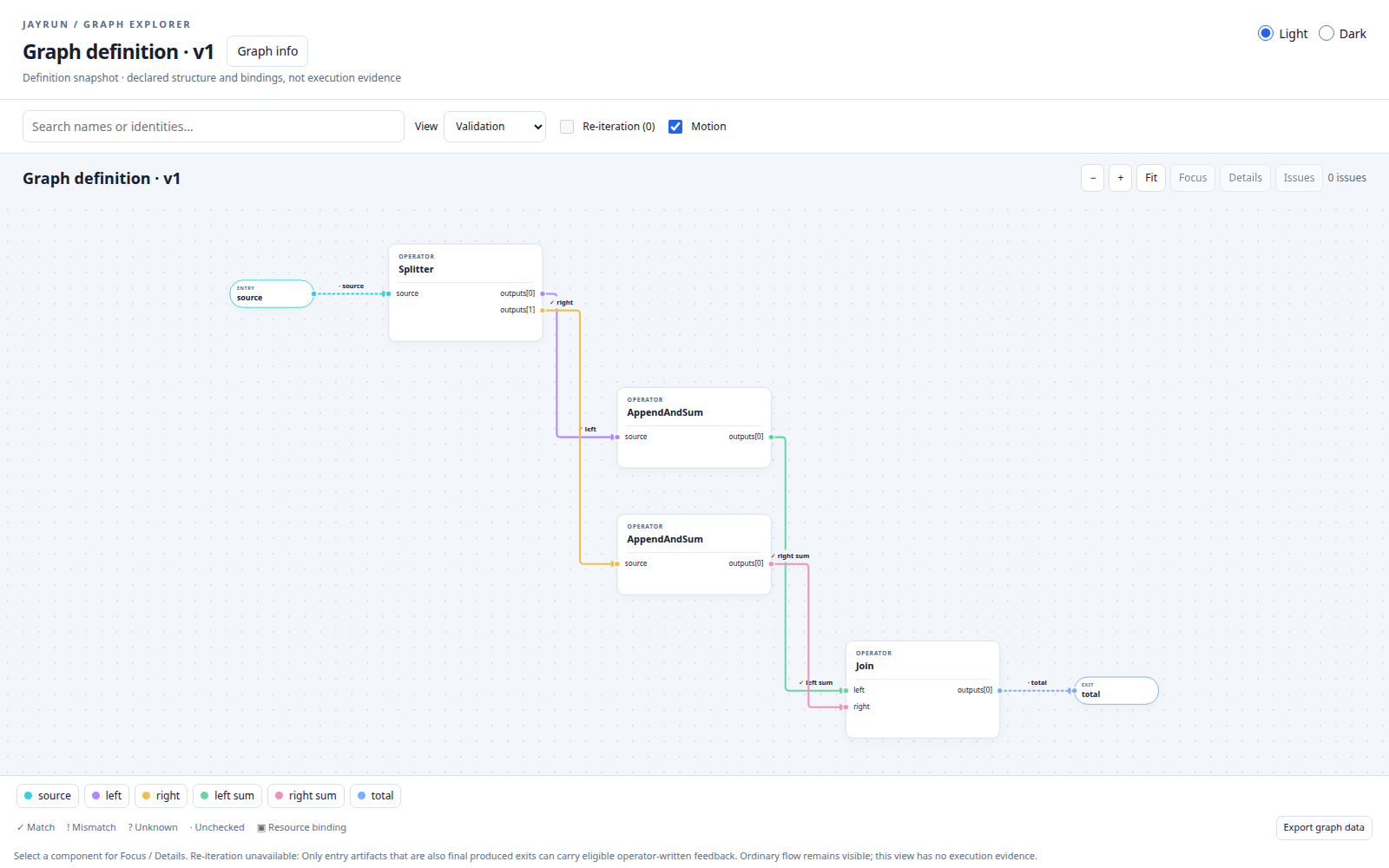Image resolution: width=1389 pixels, height=868 pixels.
Task: Open the Issues button
Action: 1299,178
